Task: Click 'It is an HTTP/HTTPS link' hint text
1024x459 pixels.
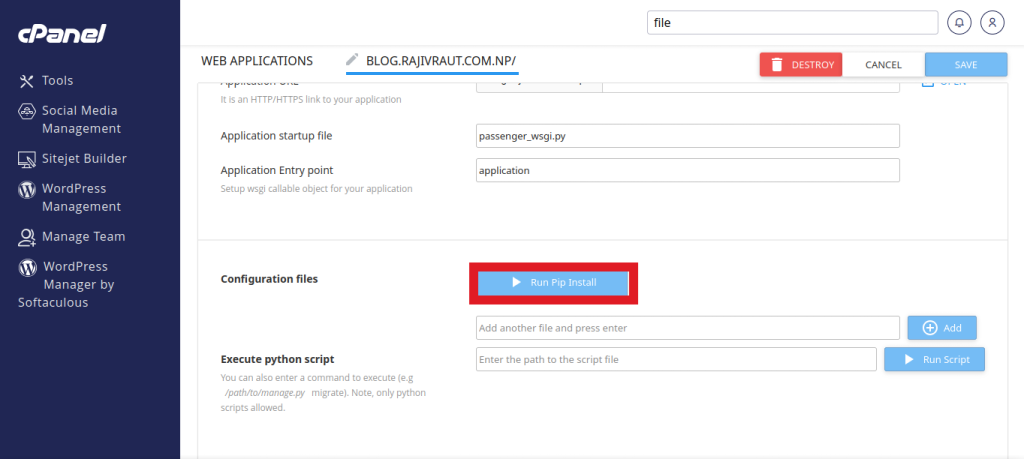Action: (x=311, y=100)
